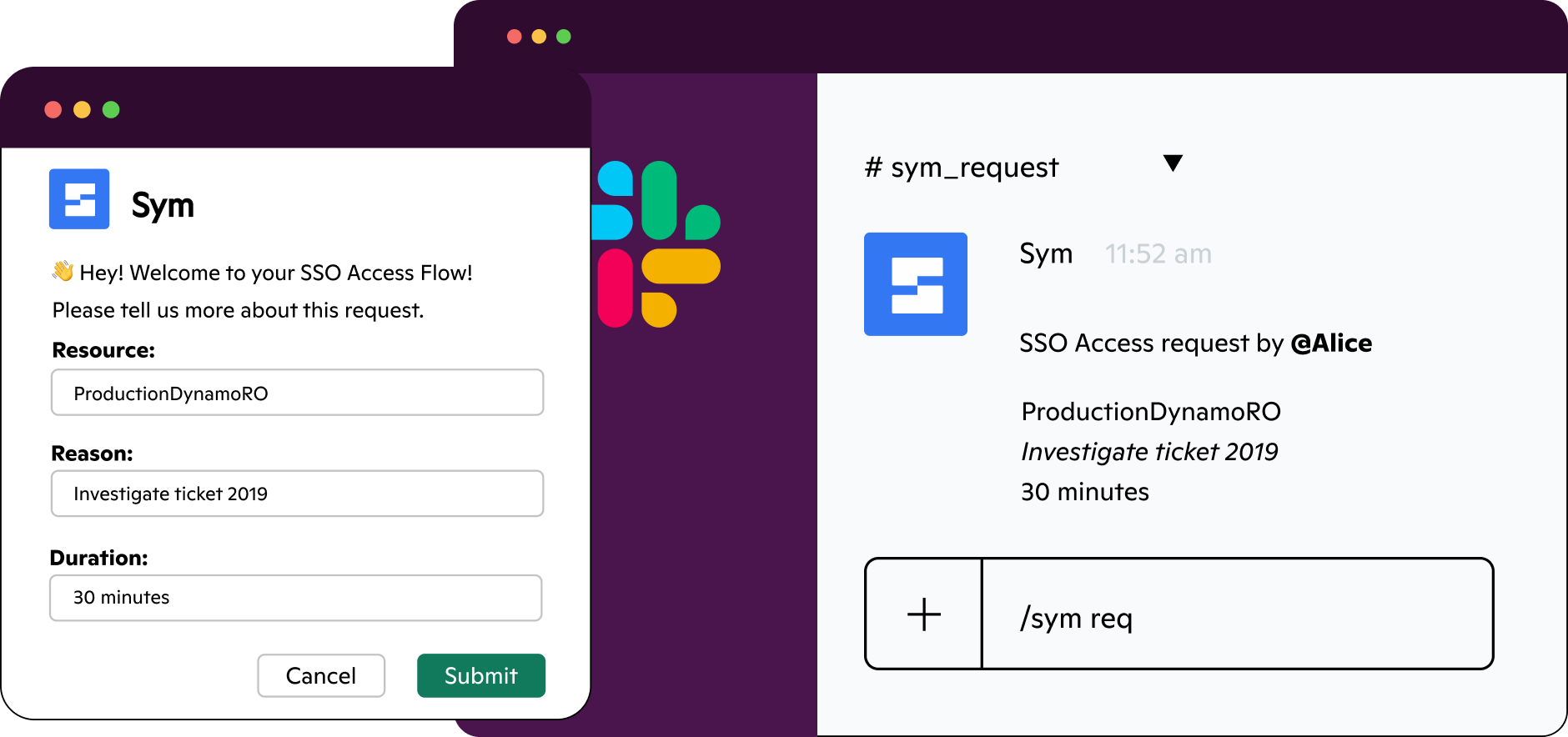Screen dimensions: 1568x737
Task: Click the green maximize dot on modal window
Action: click(x=111, y=110)
